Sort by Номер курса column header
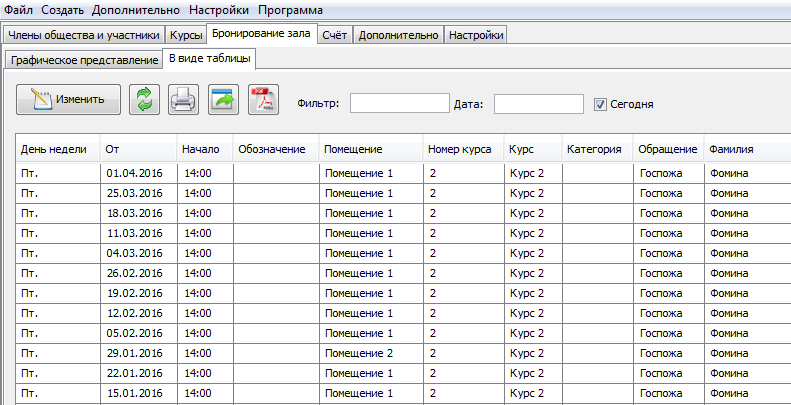This screenshot has height=405, width=791. coord(463,149)
